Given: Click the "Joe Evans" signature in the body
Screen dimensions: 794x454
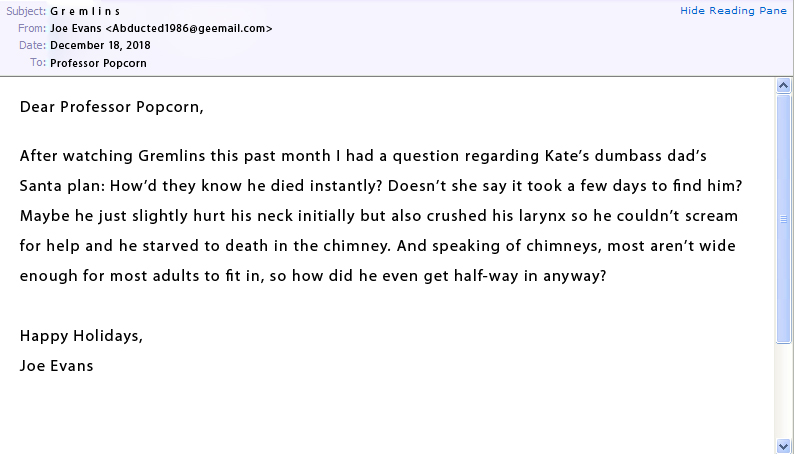Looking at the screenshot, I should click(56, 365).
